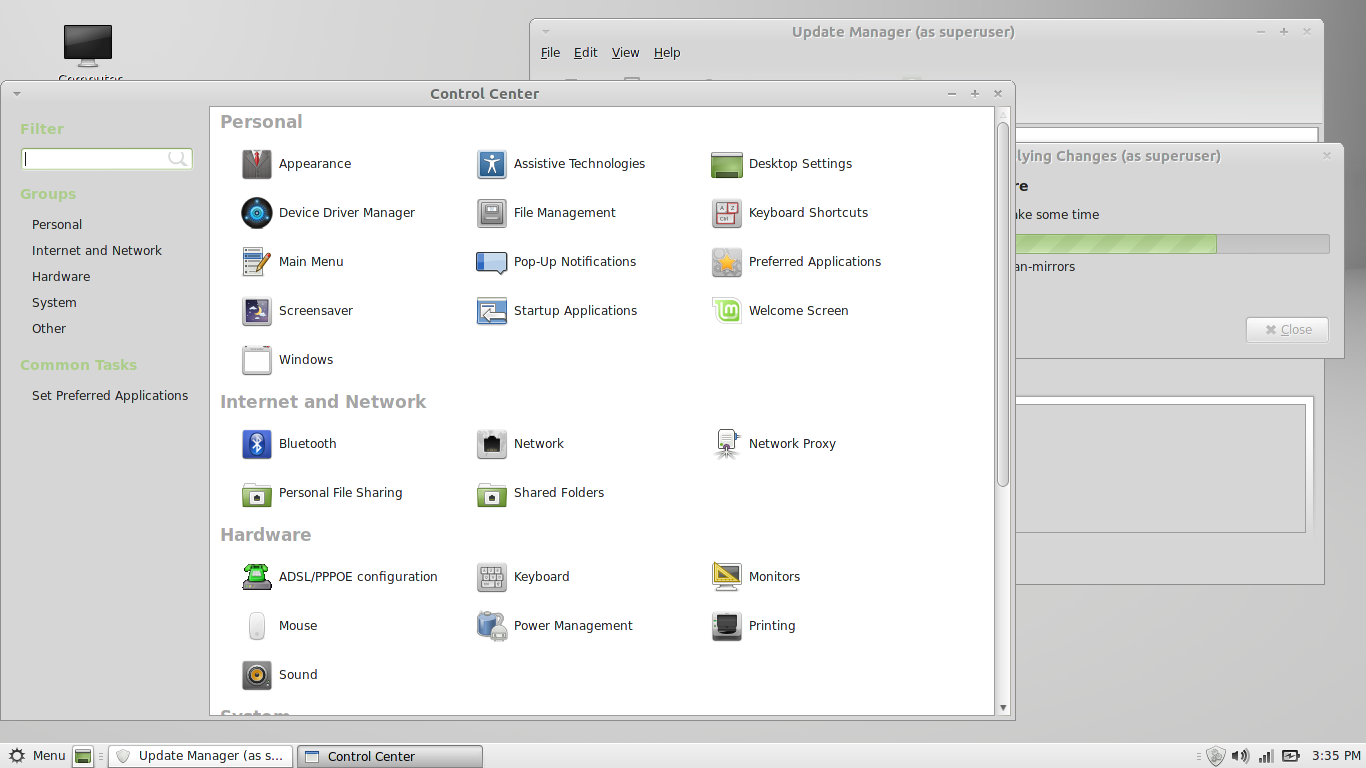Viewport: 1366px width, 768px height.
Task: Jump to Personal group in sidebar
Action: click(x=57, y=225)
